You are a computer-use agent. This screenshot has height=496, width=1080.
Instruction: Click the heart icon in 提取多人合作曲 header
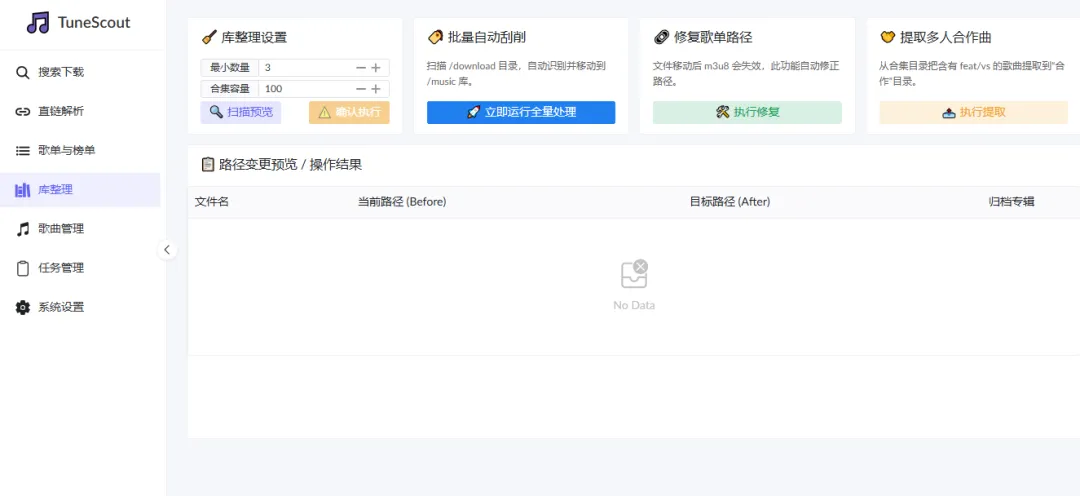point(888,37)
